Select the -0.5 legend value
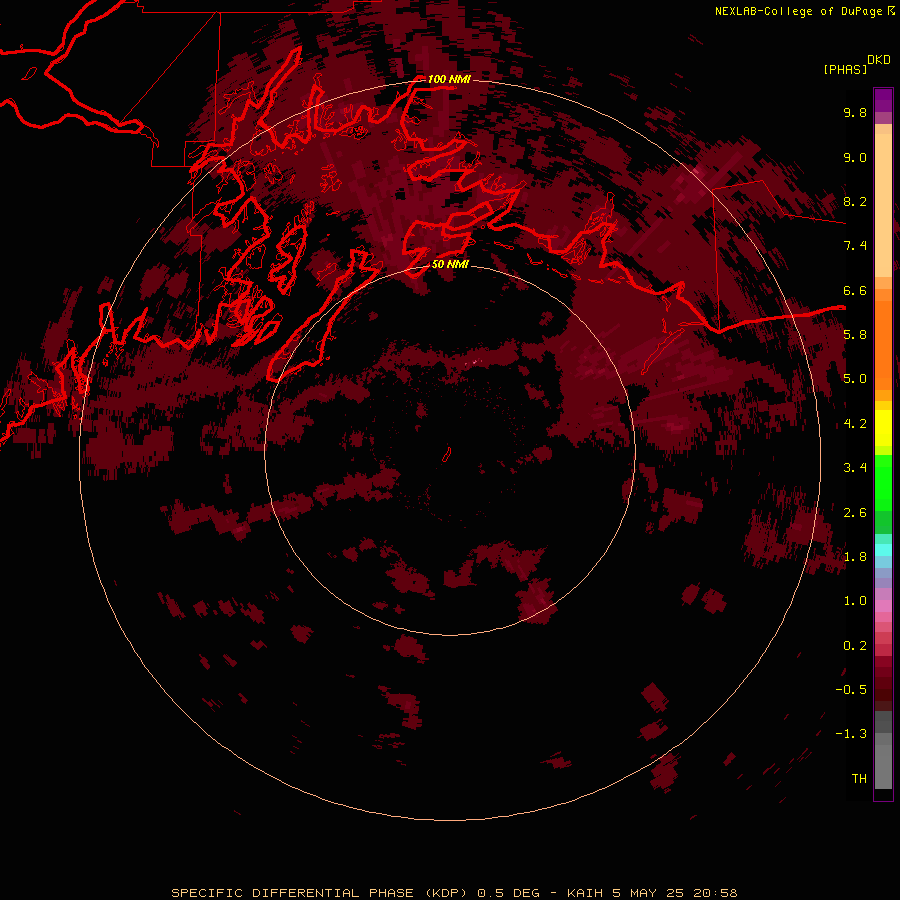The width and height of the screenshot is (900, 900). click(851, 689)
